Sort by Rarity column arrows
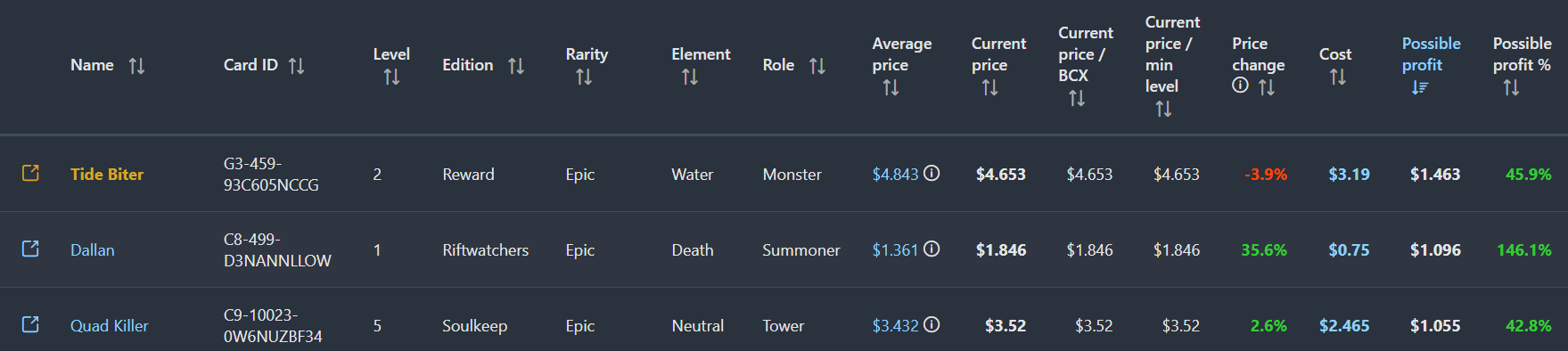 [x=584, y=78]
